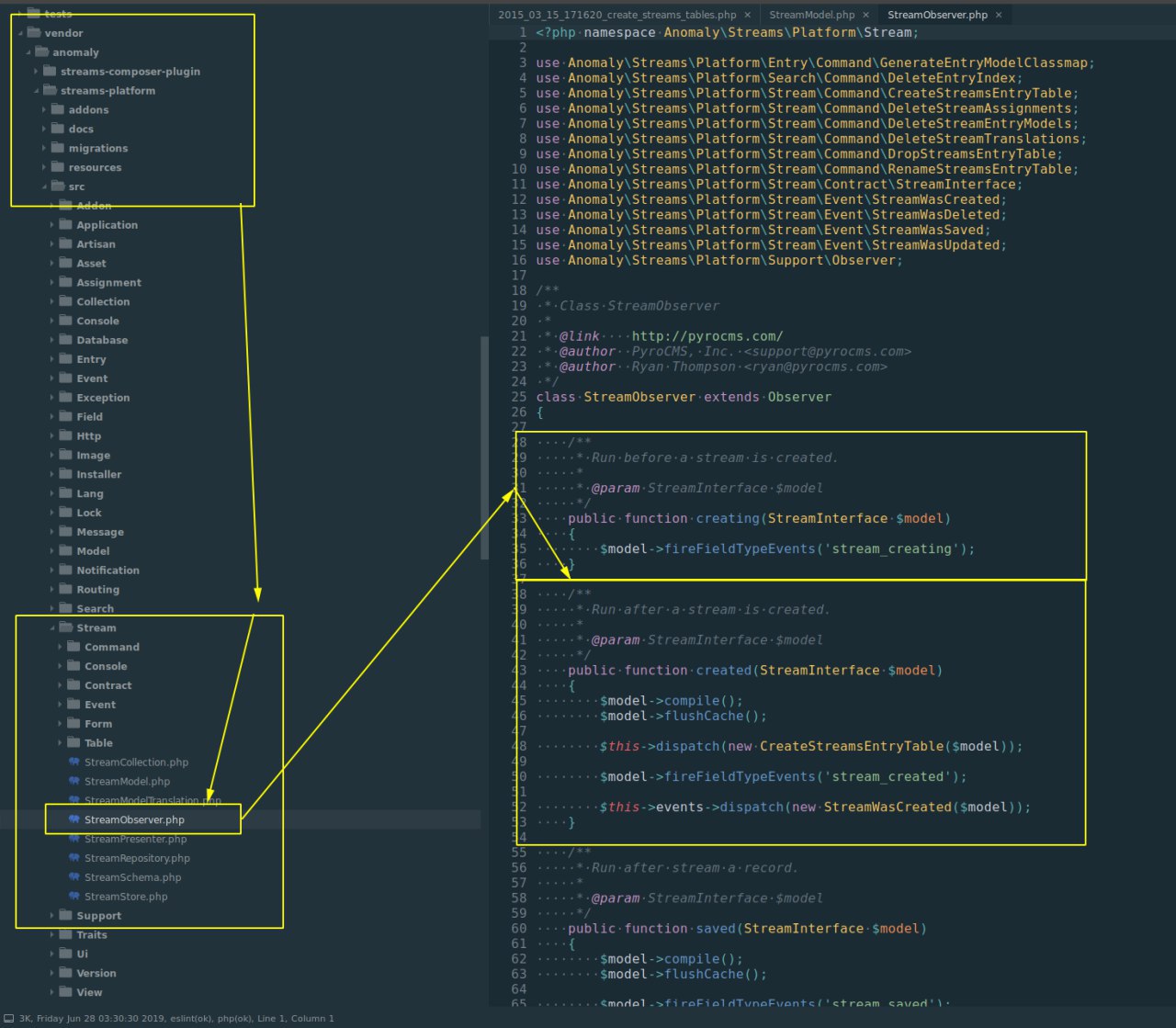Collapse the Stream folder arrow

(52, 628)
